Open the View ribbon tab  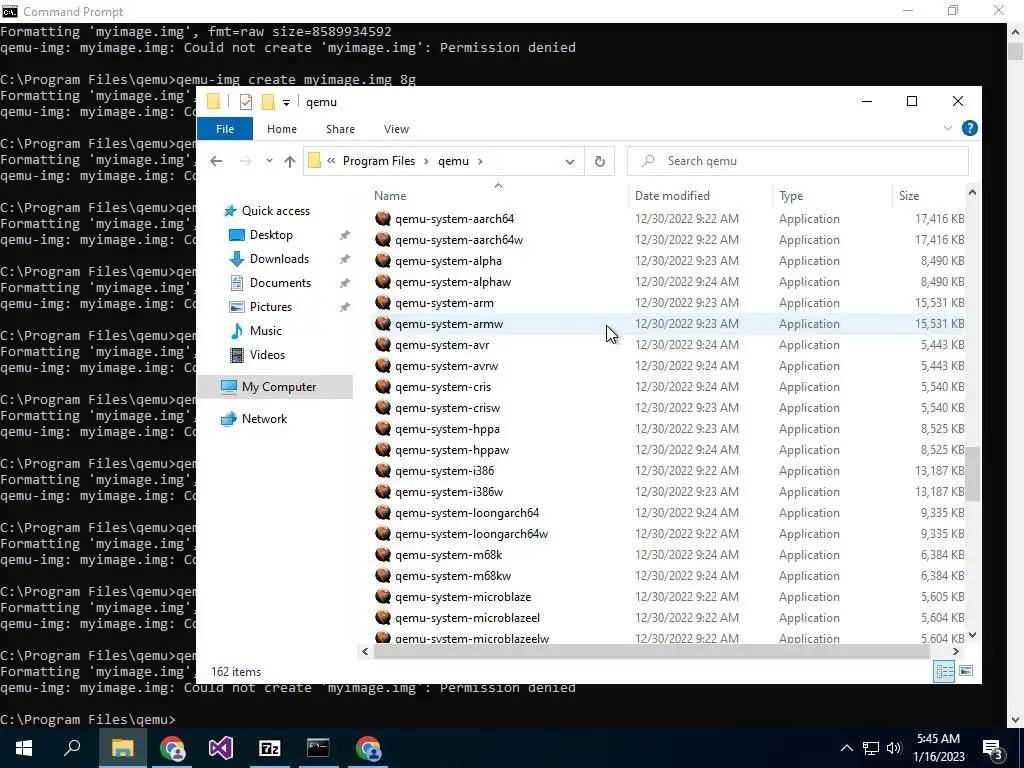[x=396, y=129]
